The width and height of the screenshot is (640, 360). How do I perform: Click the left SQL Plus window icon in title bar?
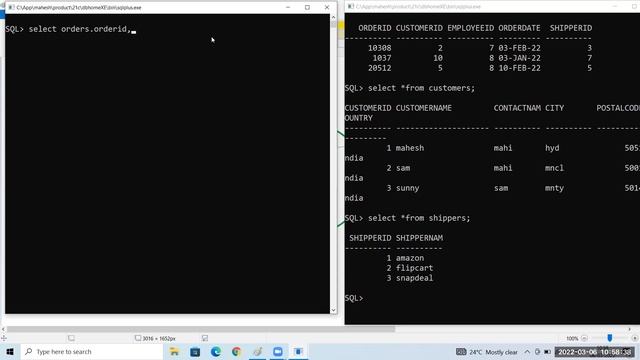(x=11, y=7)
